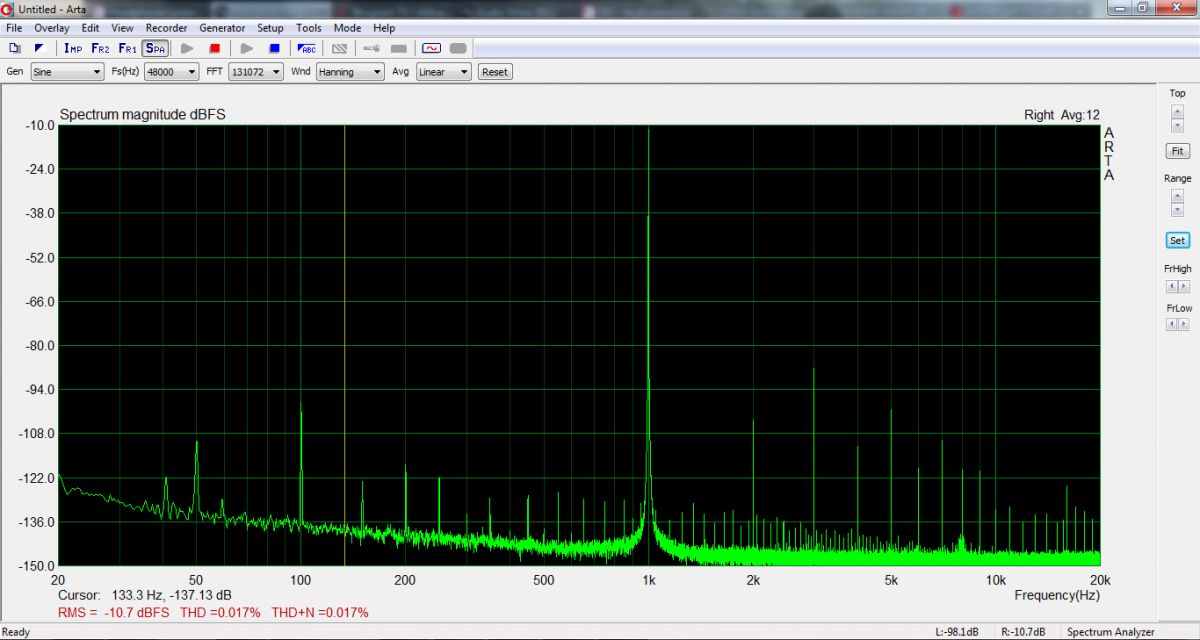
Task: Click the Right Avg:12 label
Action: [1062, 115]
